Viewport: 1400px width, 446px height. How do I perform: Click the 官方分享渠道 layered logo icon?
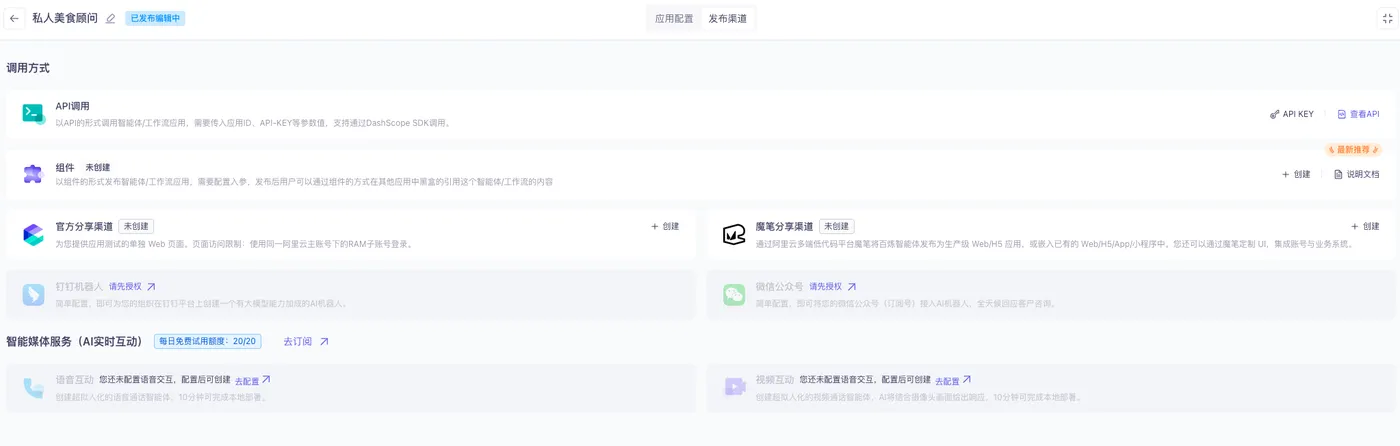[34, 234]
